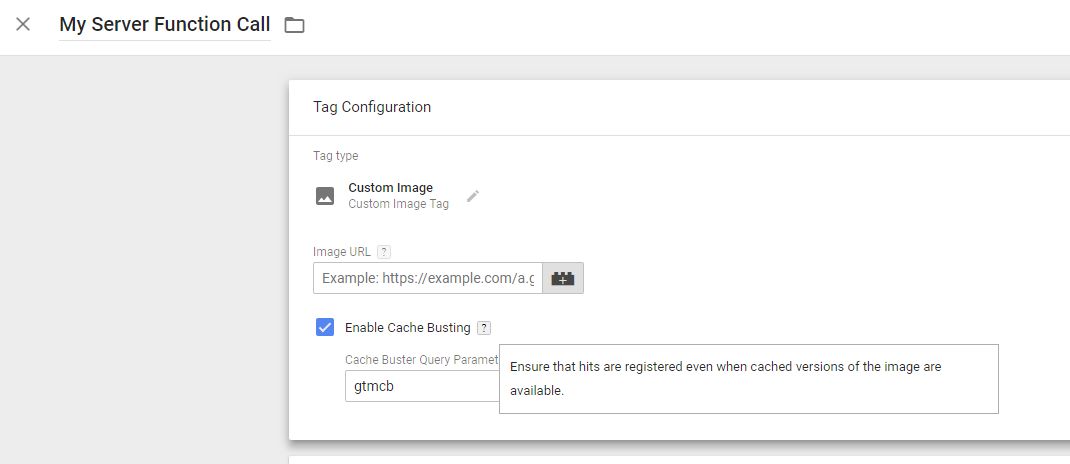Open the Image URL help question mark
The image size is (1070, 464).
point(384,252)
